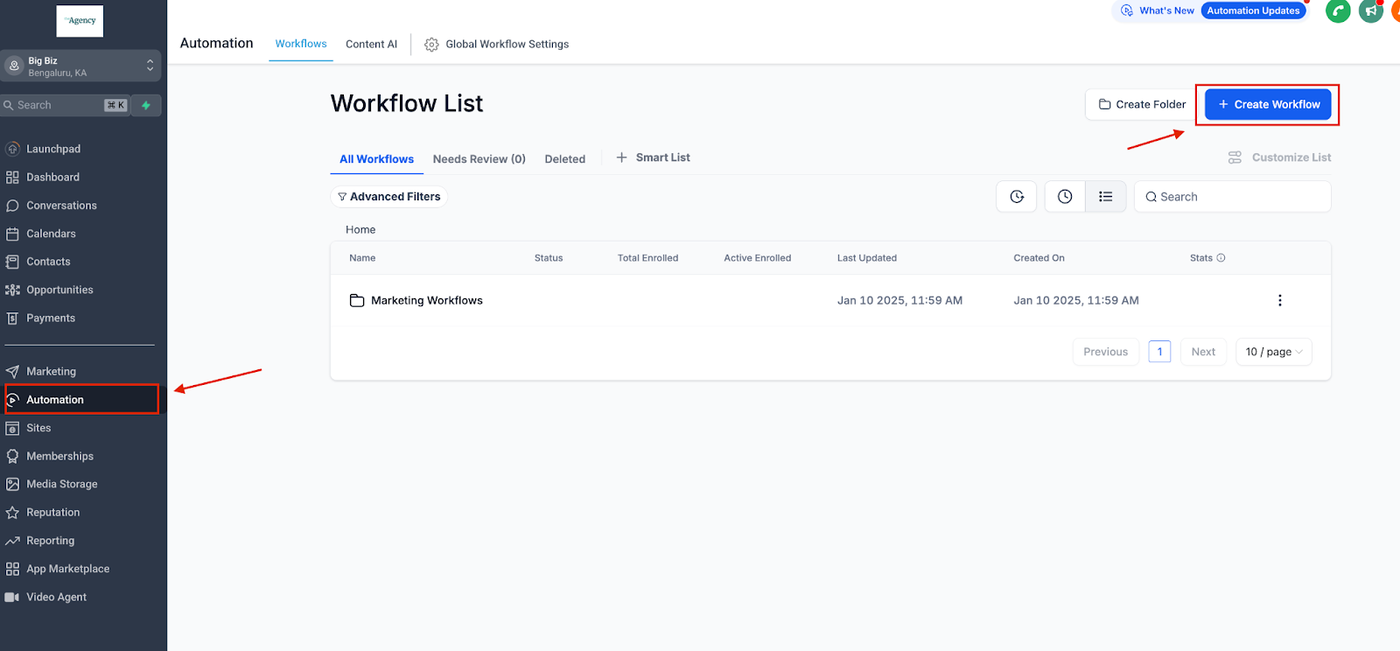Viewport: 1400px width, 651px height.
Task: Switch to Content AI tab
Action: (x=371, y=44)
